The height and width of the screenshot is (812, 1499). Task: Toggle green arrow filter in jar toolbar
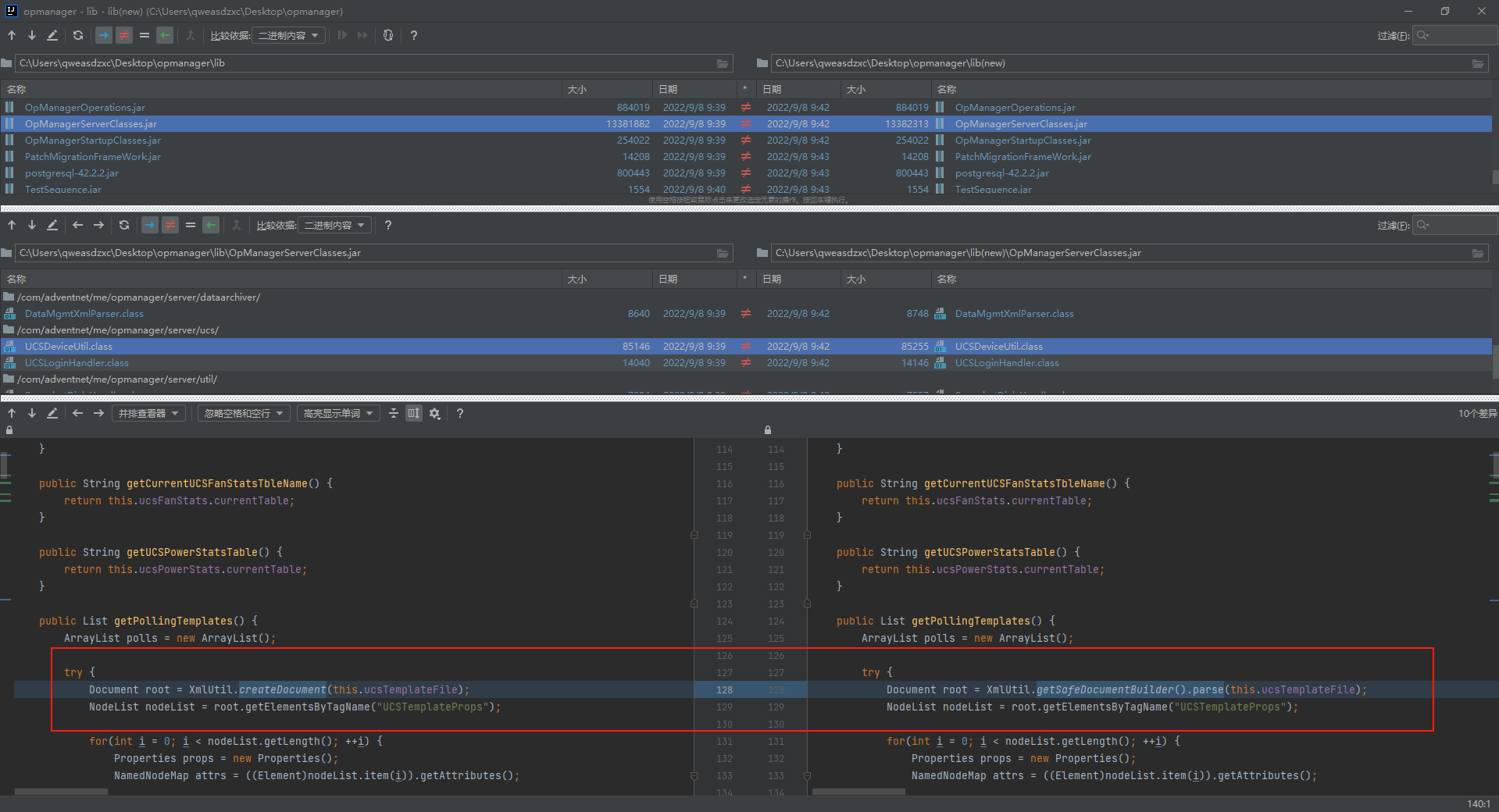pos(211,225)
